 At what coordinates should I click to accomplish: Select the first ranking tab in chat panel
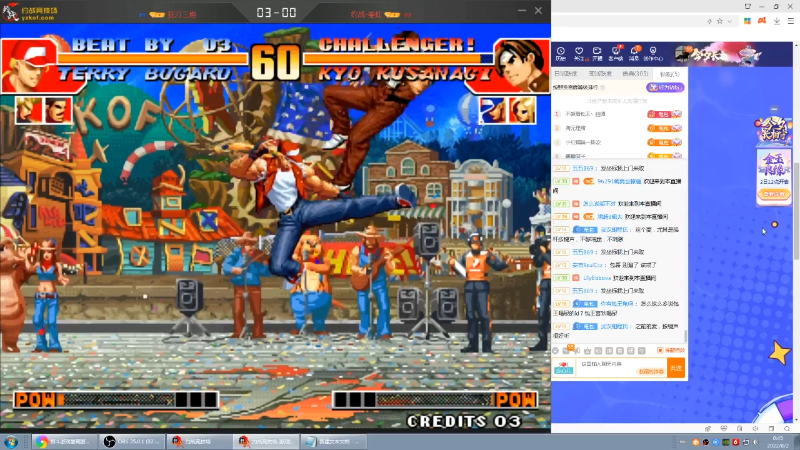565,74
